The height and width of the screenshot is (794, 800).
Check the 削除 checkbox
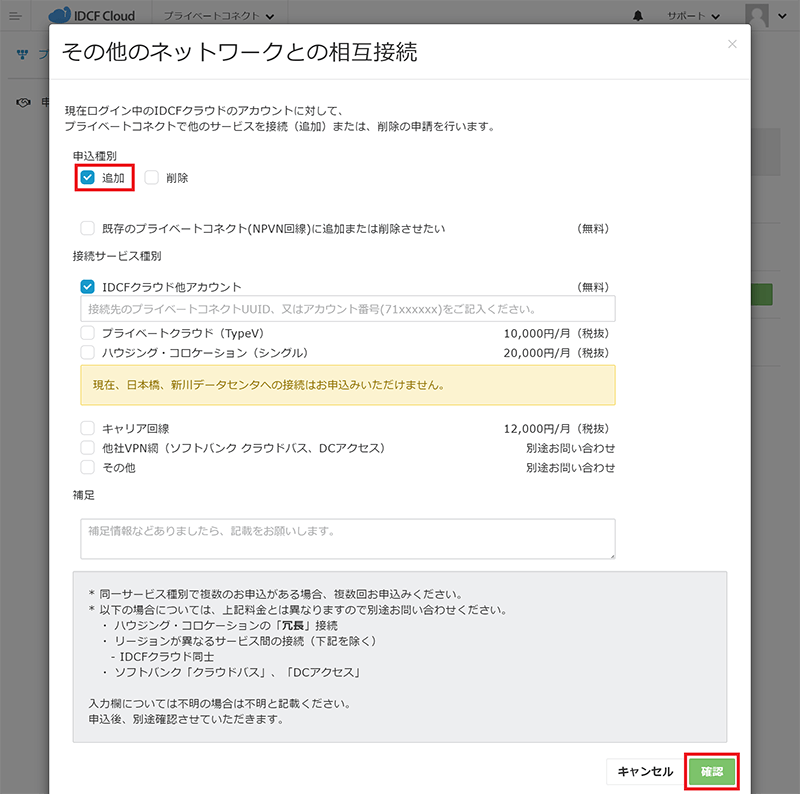152,178
